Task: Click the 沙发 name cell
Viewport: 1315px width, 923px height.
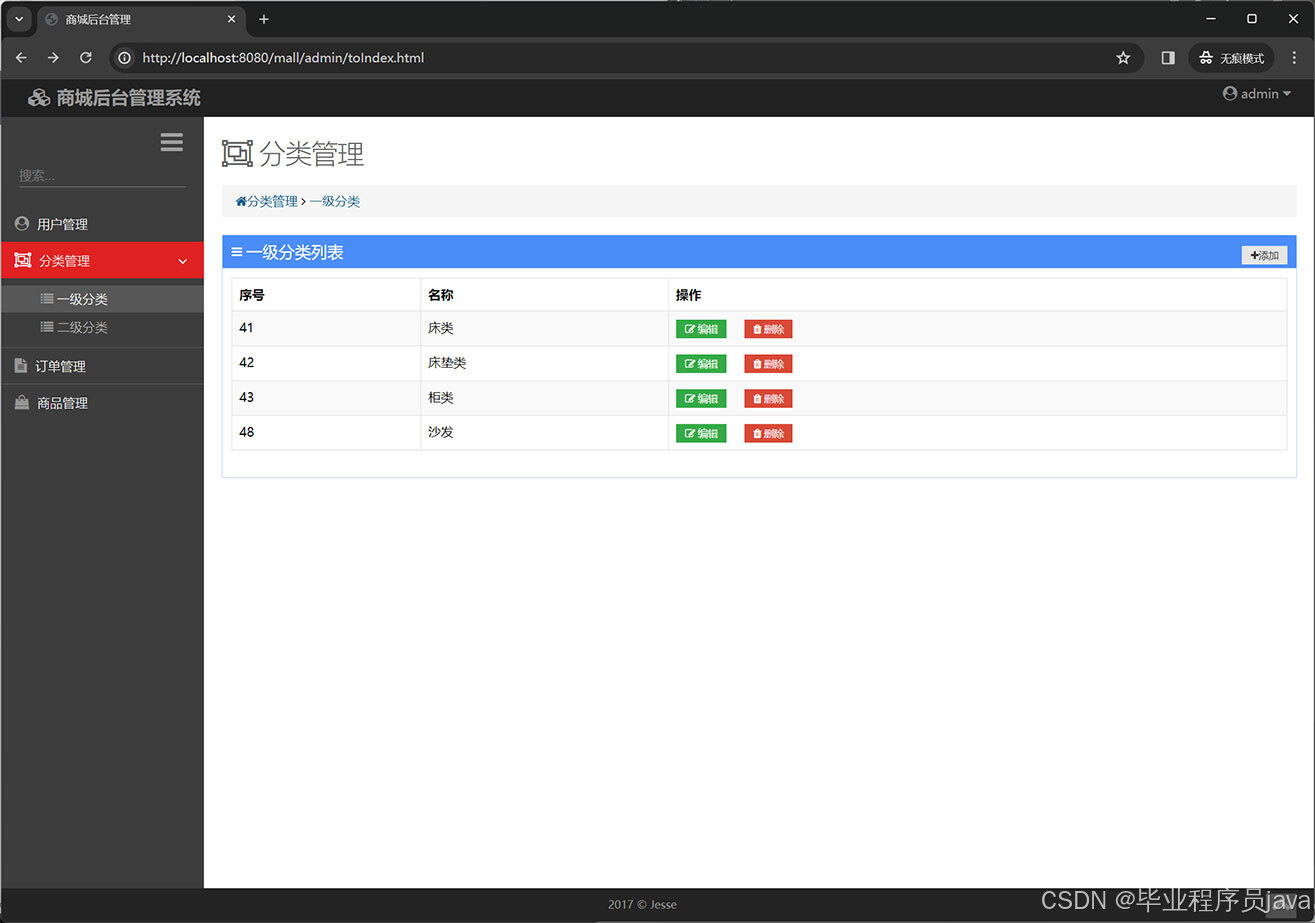Action: coord(545,432)
